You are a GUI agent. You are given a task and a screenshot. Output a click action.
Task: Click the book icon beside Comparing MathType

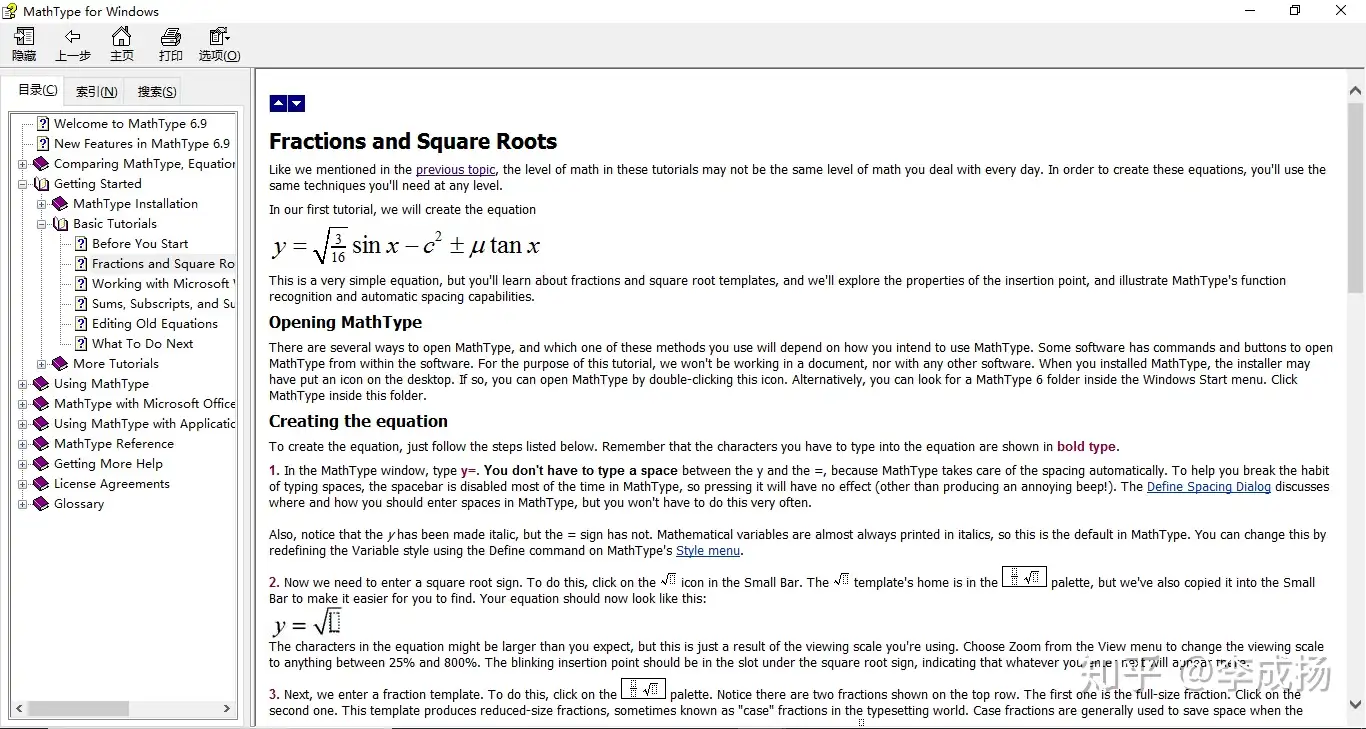click(41, 164)
